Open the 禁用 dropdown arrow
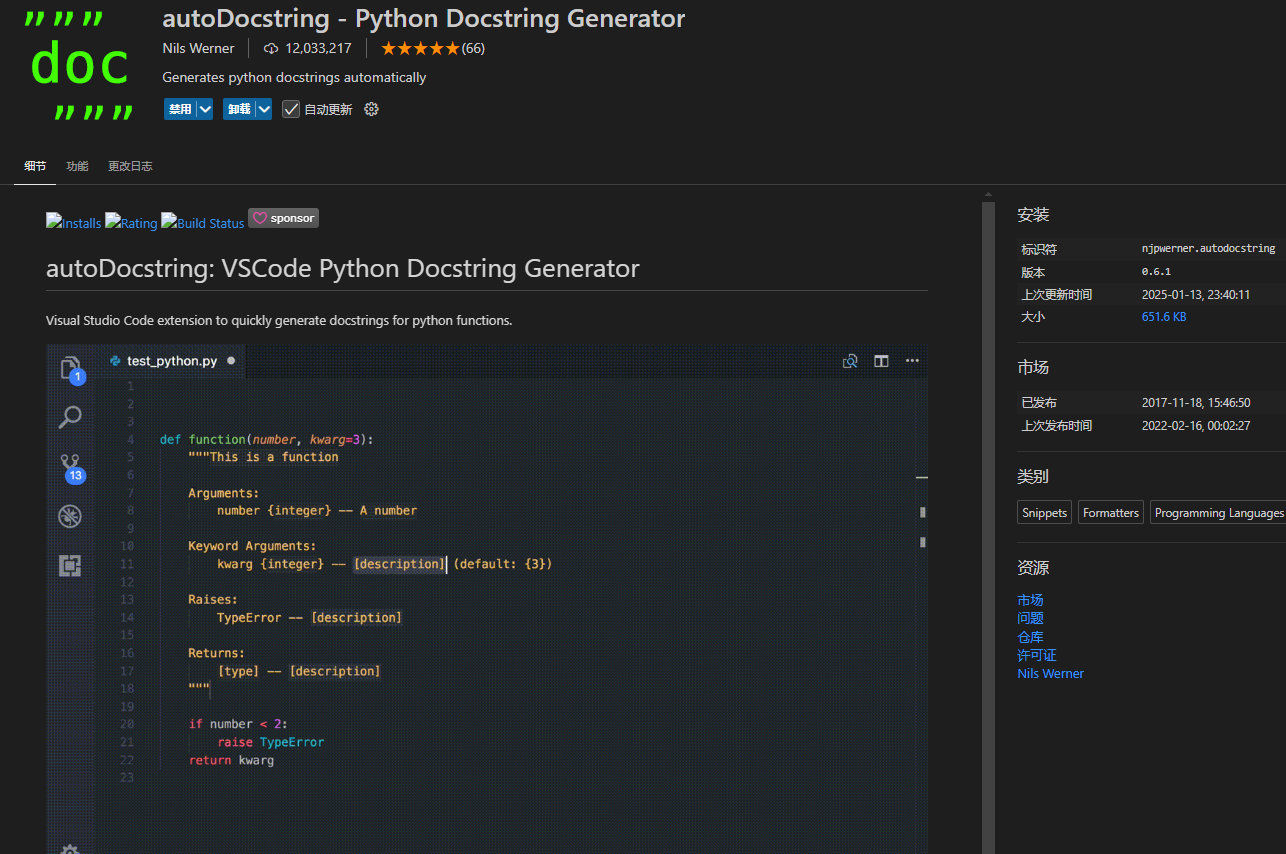 205,109
